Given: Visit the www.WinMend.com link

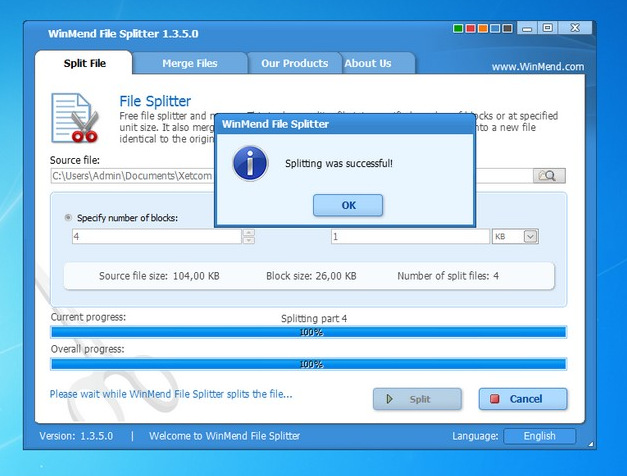Looking at the screenshot, I should pyautogui.click(x=538, y=66).
